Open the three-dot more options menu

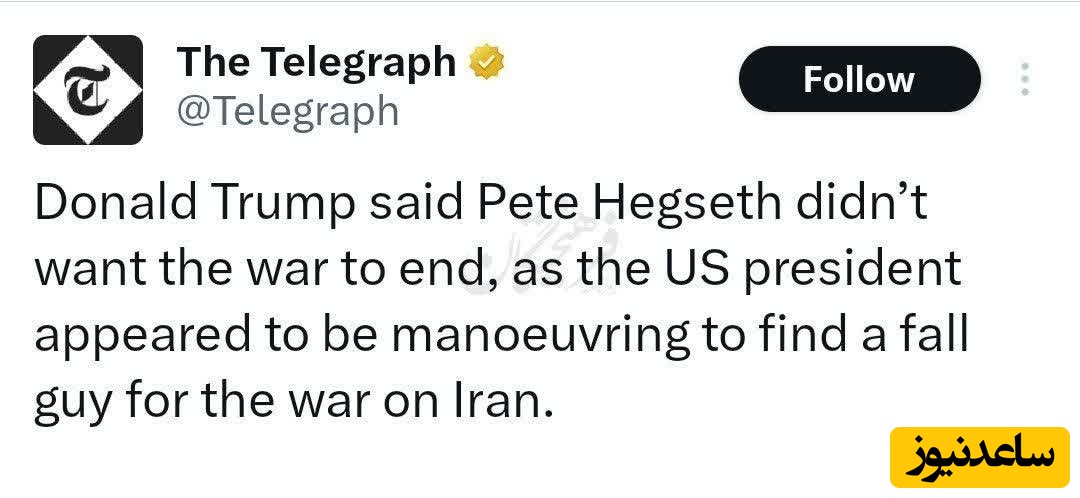[1024, 79]
